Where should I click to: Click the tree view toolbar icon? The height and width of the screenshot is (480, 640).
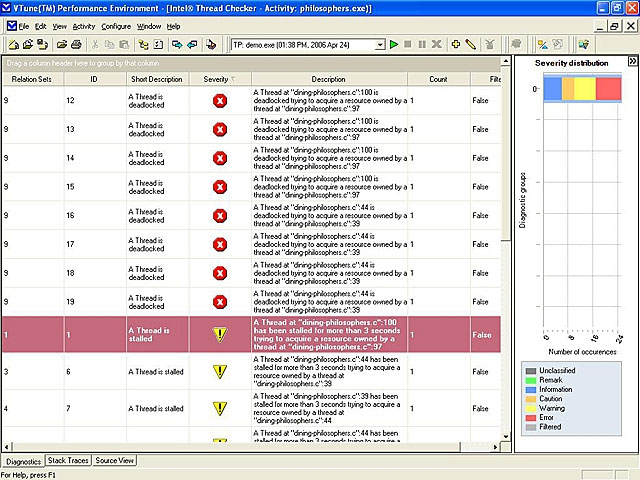click(143, 44)
